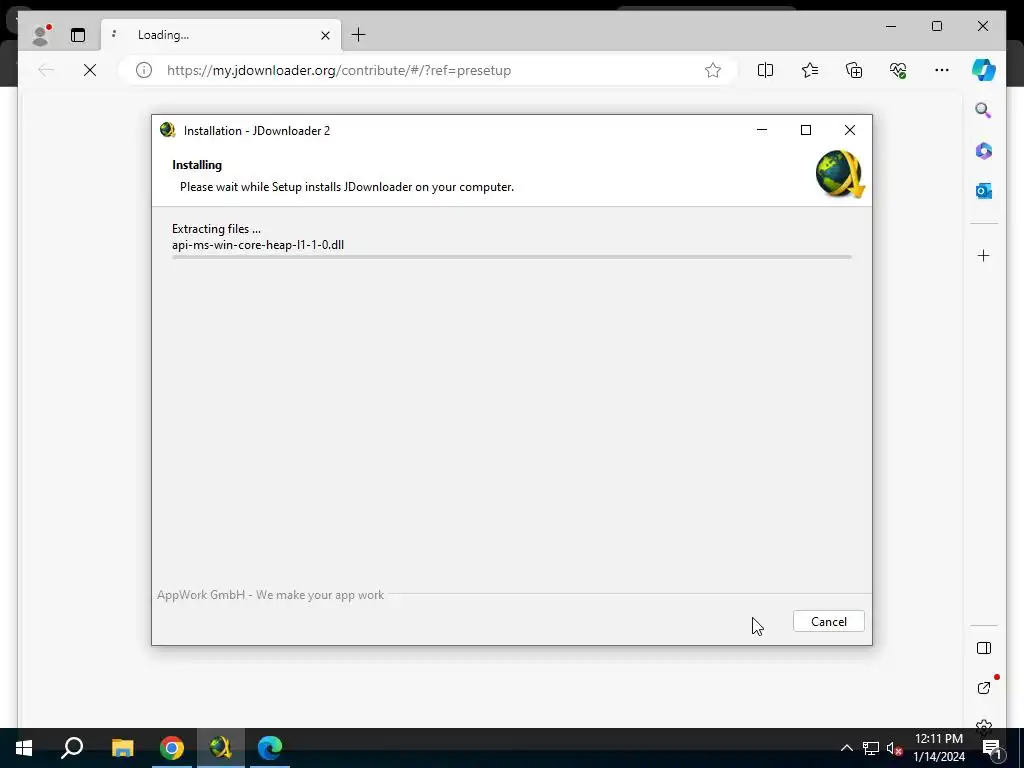This screenshot has width=1024, height=768.
Task: Open Browser essentials heart icon
Action: coord(898,70)
